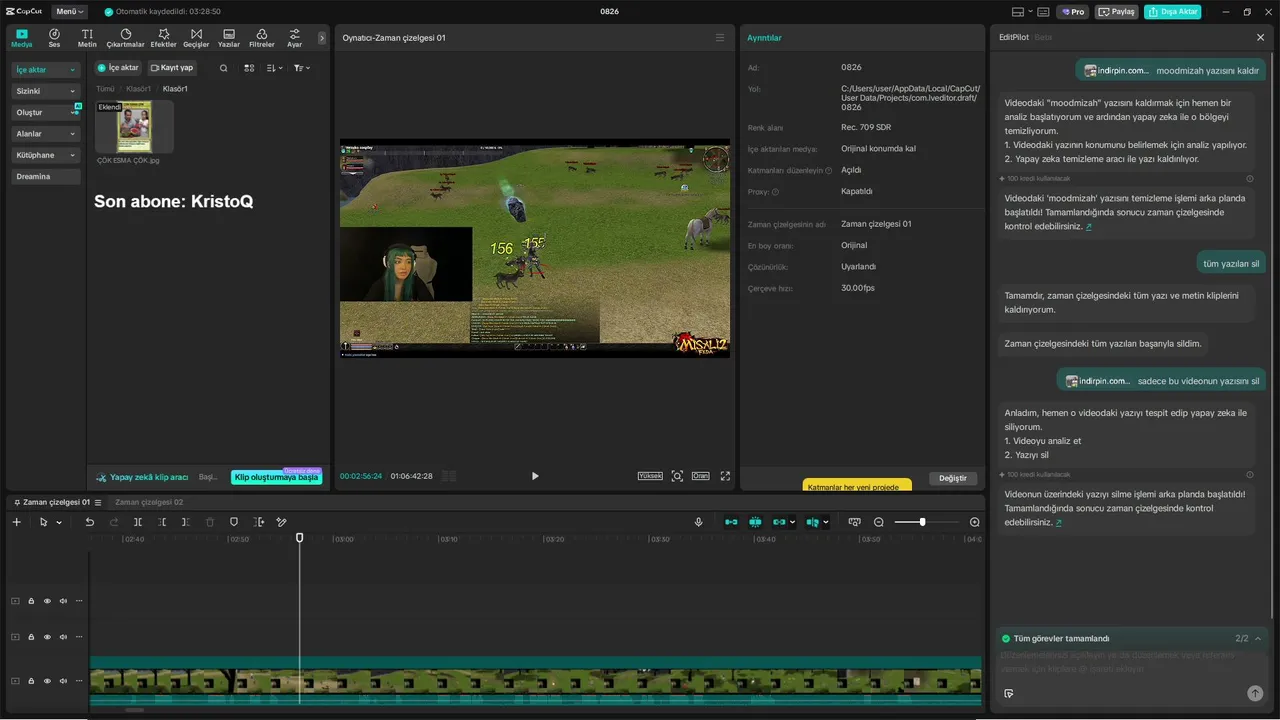This screenshot has width=1280, height=720.
Task: Switch to Zaman çizelgesi 02 tab
Action: (149, 502)
